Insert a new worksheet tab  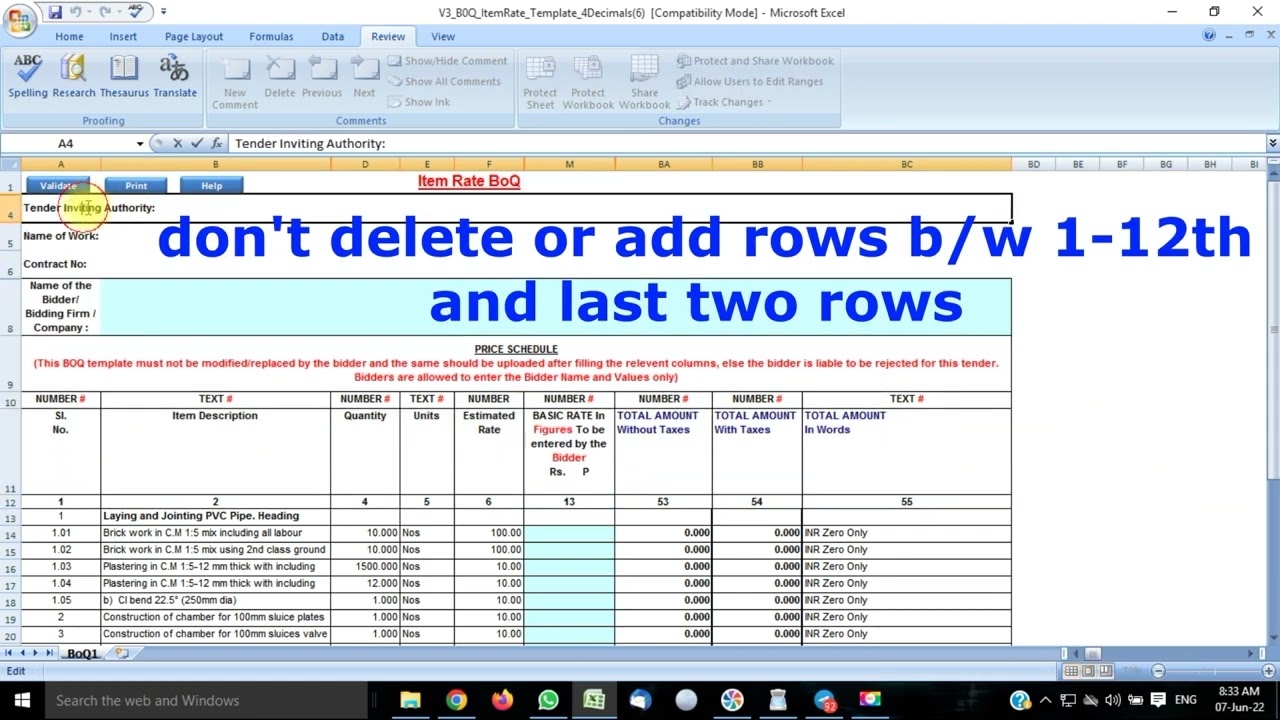pos(122,653)
